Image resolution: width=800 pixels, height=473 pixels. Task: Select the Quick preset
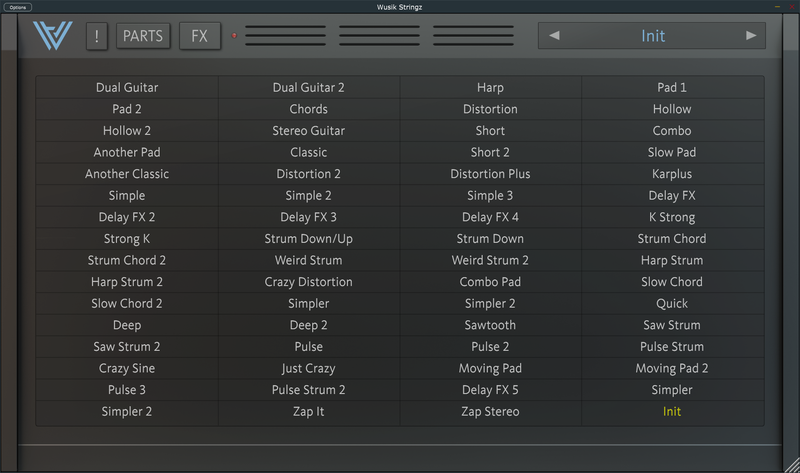(x=672, y=303)
